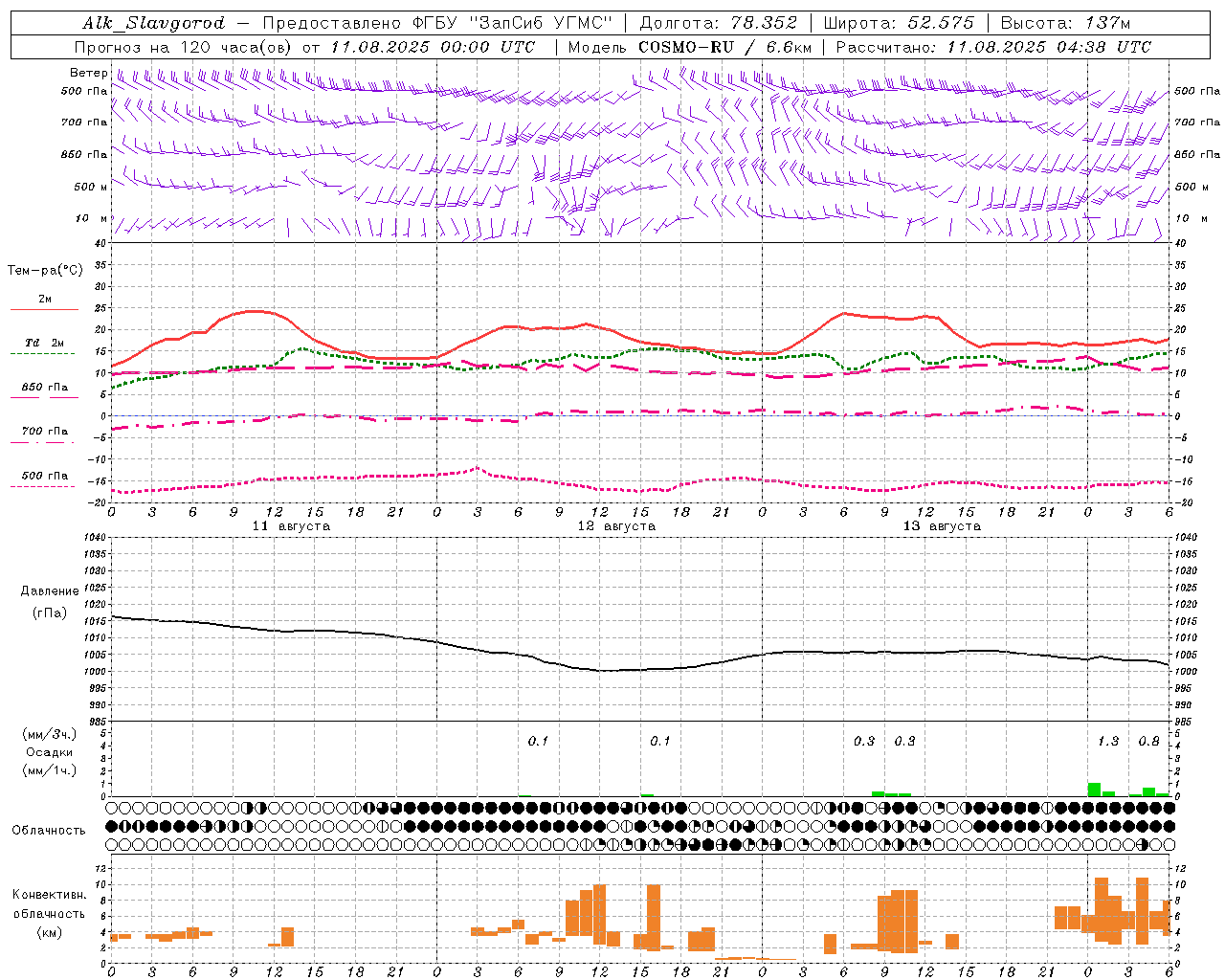Image resolution: width=1225 pixels, height=980 pixels.
Task: Click the Ветер wind panel label
Action: click(88, 73)
